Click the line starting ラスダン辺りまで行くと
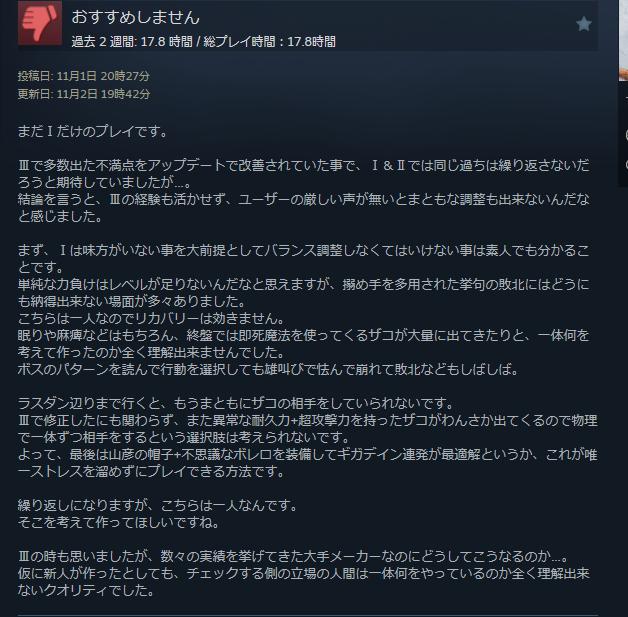This screenshot has height=617, width=628. point(236,403)
